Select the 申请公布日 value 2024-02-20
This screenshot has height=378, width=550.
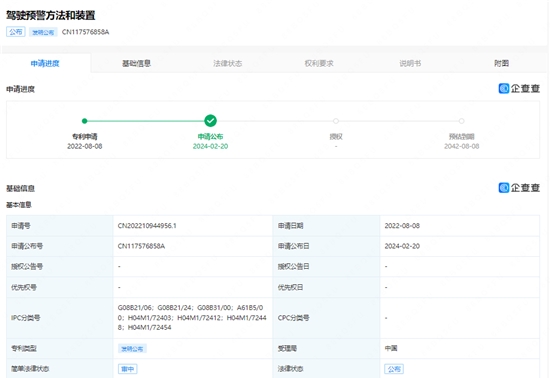402,246
